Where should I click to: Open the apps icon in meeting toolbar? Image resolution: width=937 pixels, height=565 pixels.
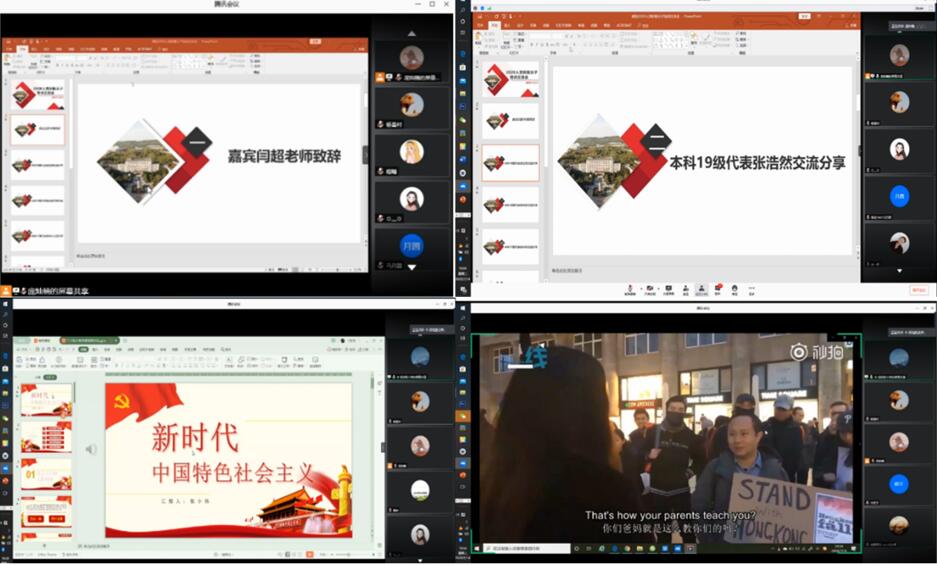pos(735,289)
